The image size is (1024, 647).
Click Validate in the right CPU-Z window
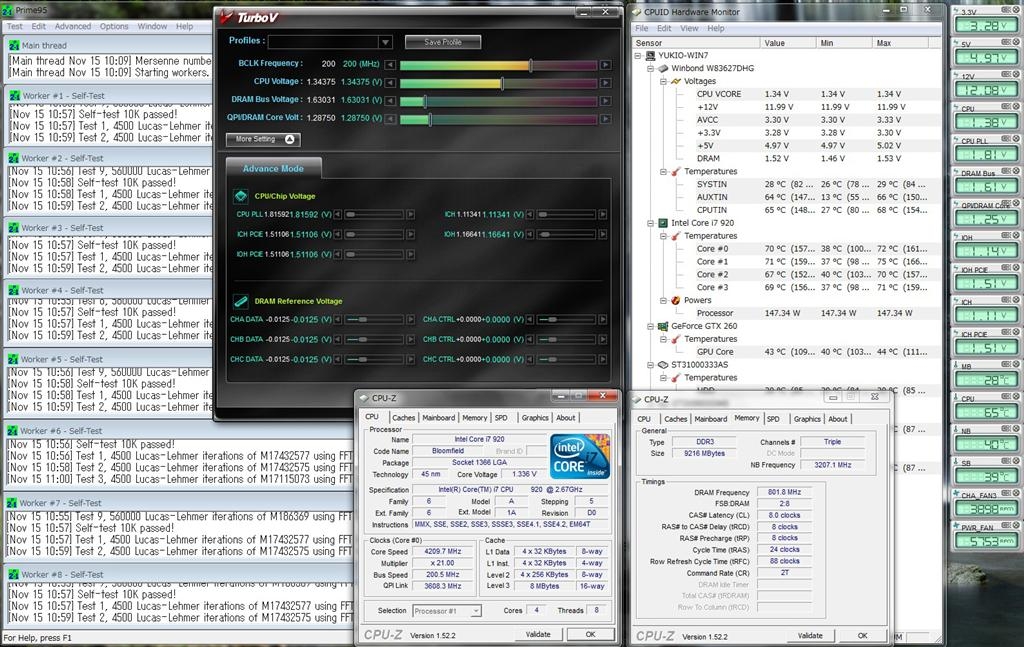click(810, 635)
